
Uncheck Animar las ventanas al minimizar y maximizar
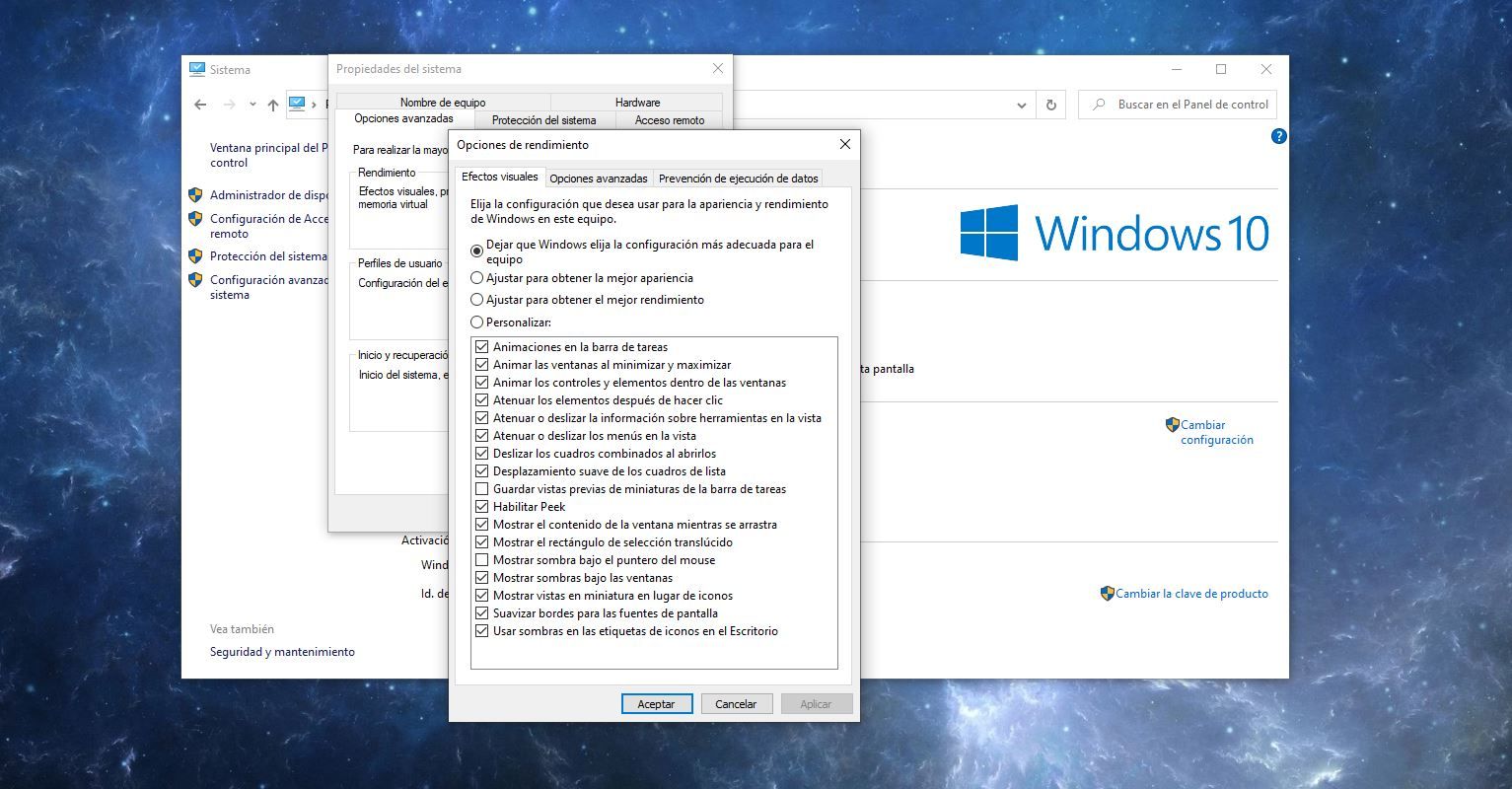[482, 365]
